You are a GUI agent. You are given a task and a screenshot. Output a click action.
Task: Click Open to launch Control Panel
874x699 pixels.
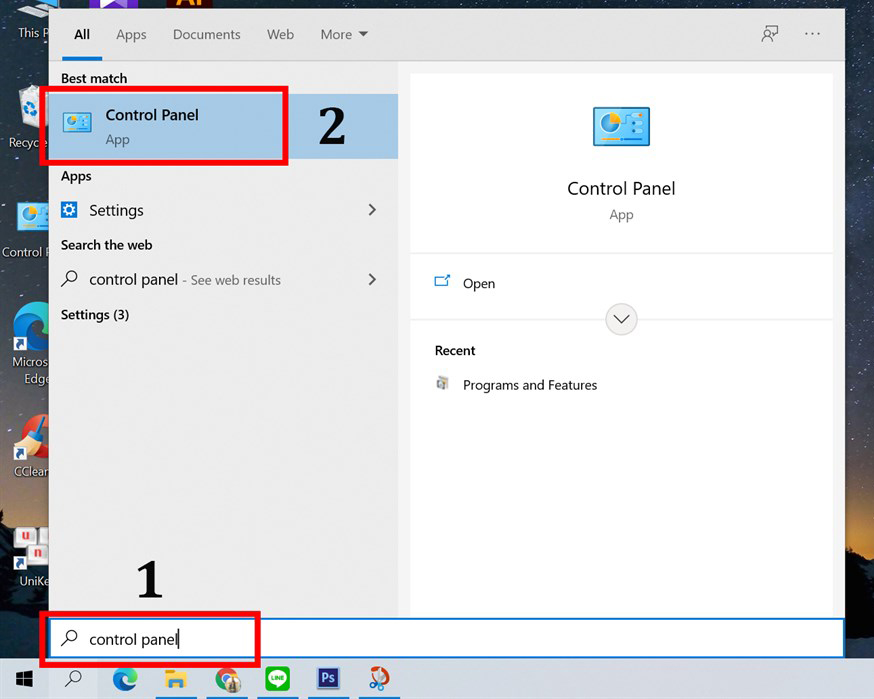coord(479,283)
